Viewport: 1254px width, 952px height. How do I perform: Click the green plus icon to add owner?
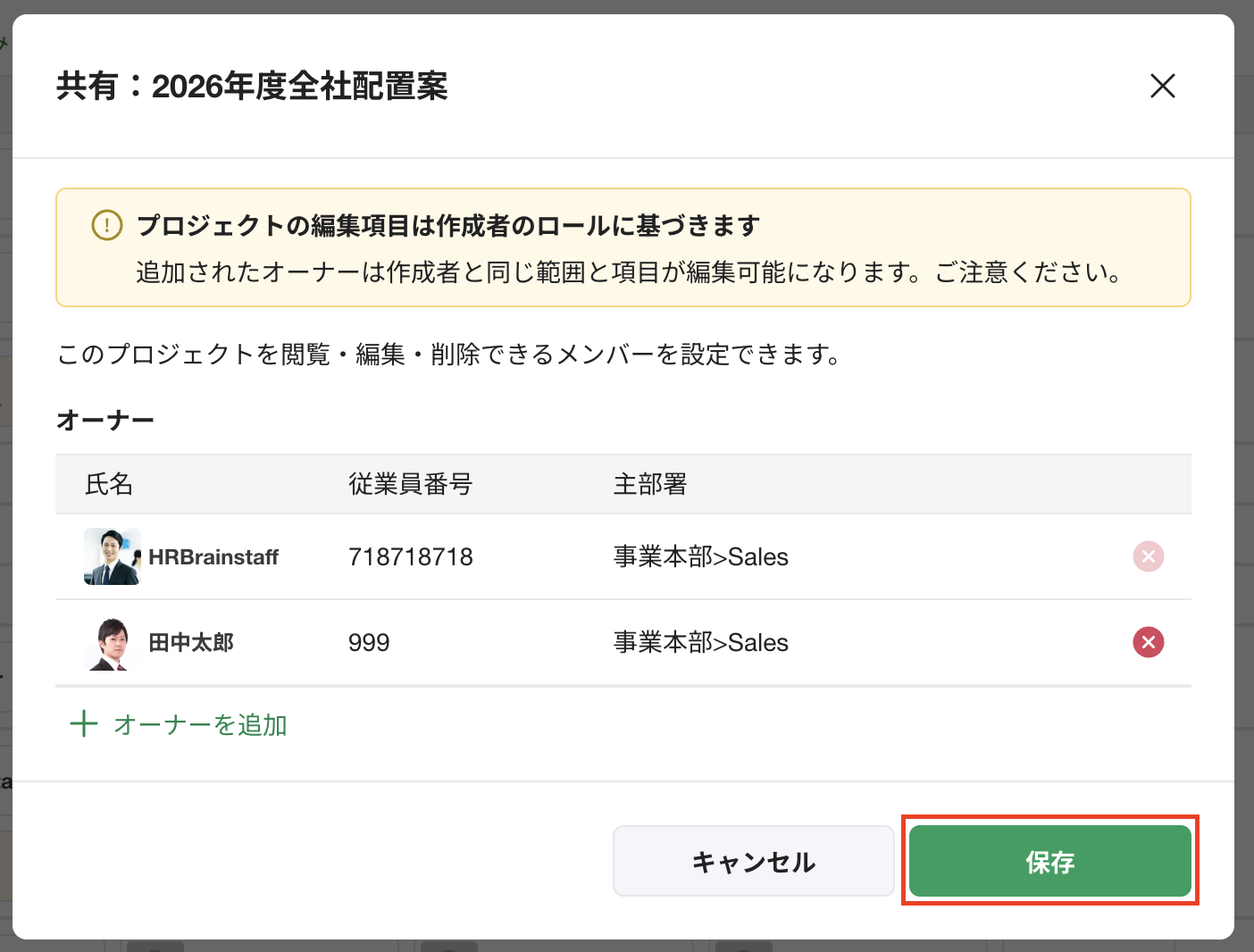[x=84, y=723]
